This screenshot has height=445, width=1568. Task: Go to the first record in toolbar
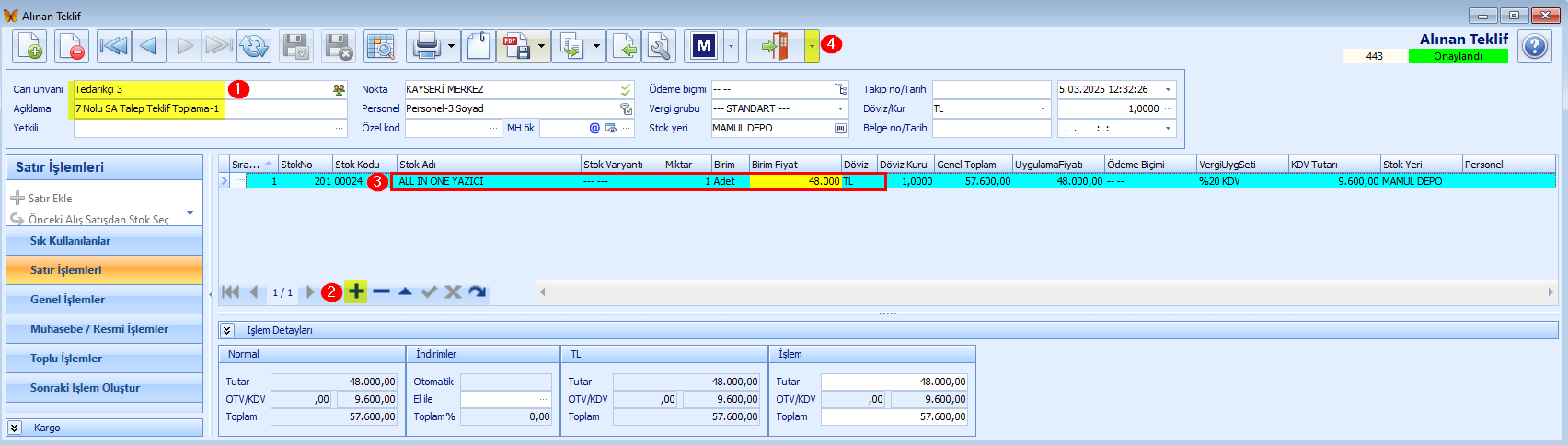tap(114, 46)
